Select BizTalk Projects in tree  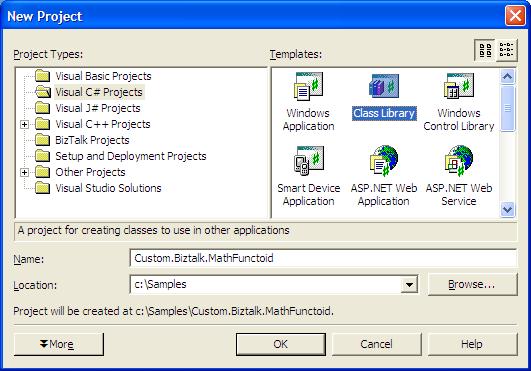click(x=92, y=140)
